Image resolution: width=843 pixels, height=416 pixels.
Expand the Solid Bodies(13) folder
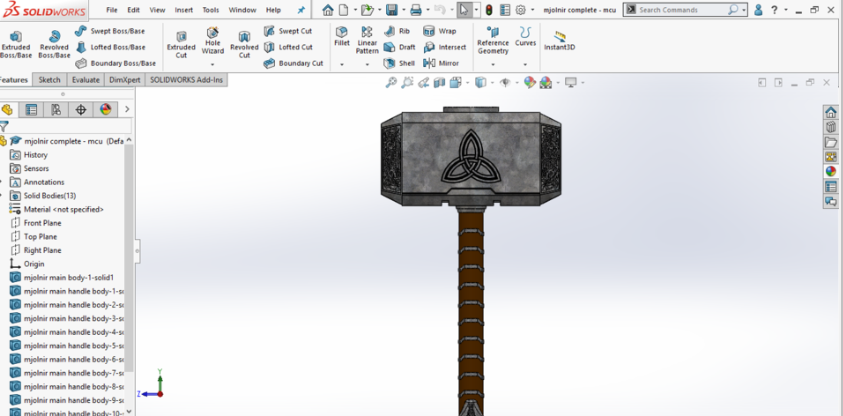(1, 196)
